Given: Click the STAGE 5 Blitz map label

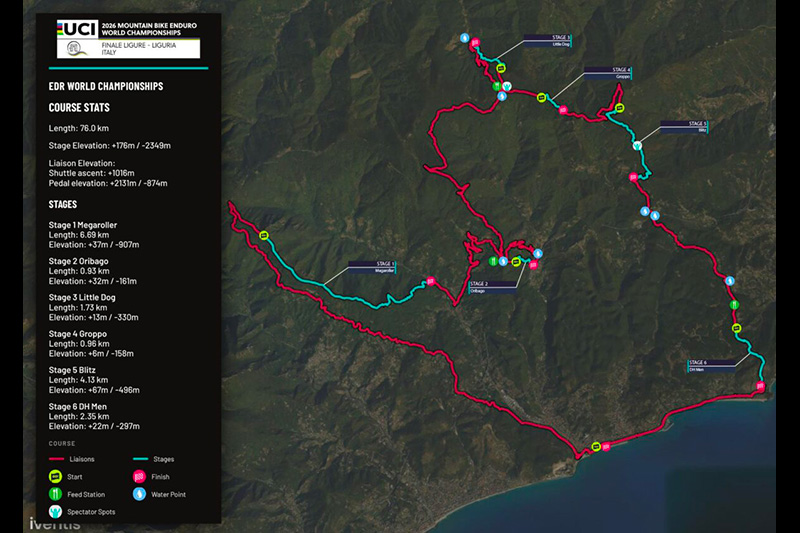Looking at the screenshot, I should [684, 127].
